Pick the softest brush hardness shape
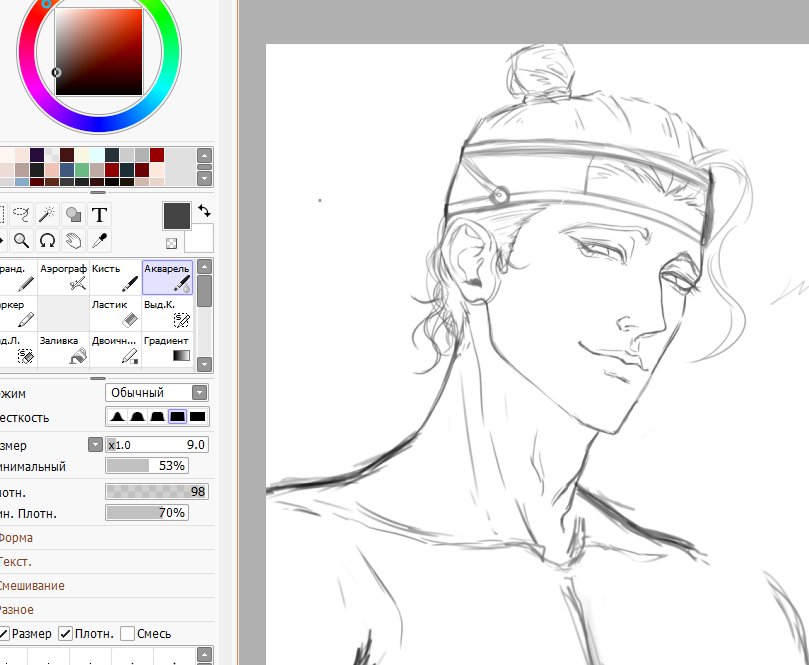 (118, 416)
